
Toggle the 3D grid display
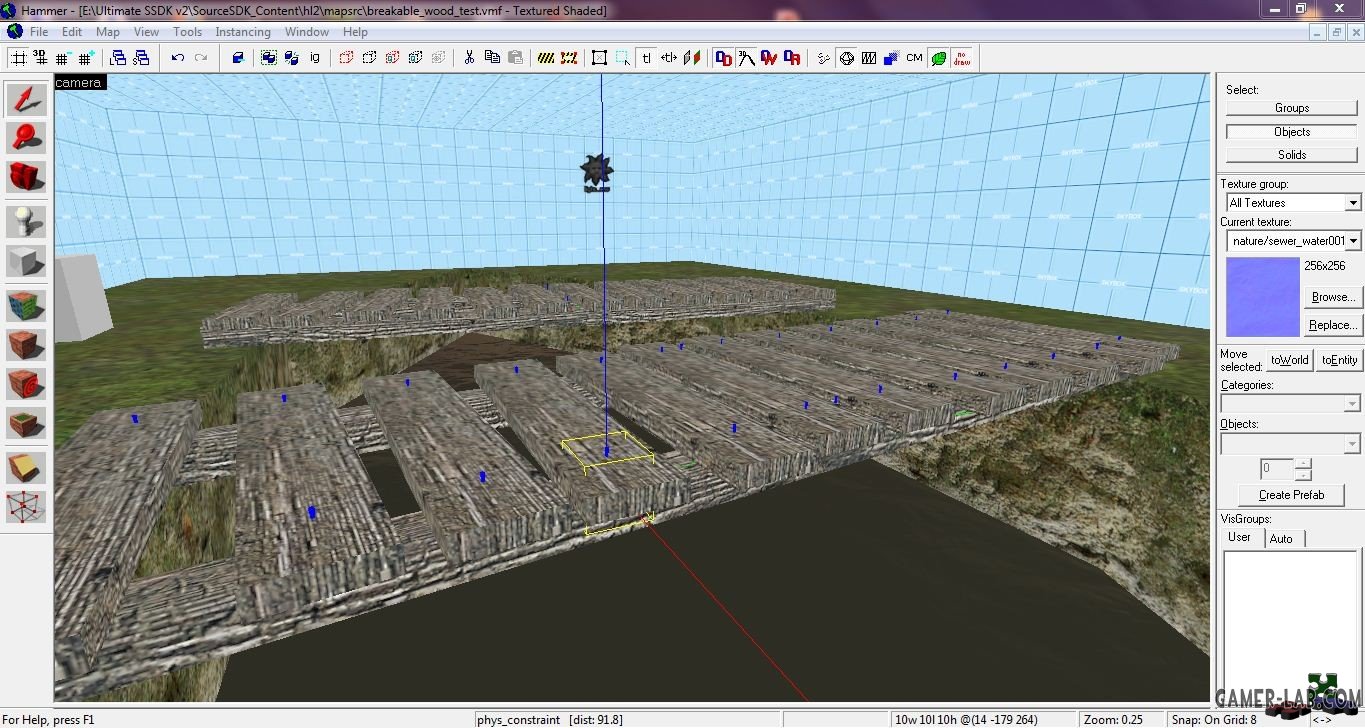point(42,58)
